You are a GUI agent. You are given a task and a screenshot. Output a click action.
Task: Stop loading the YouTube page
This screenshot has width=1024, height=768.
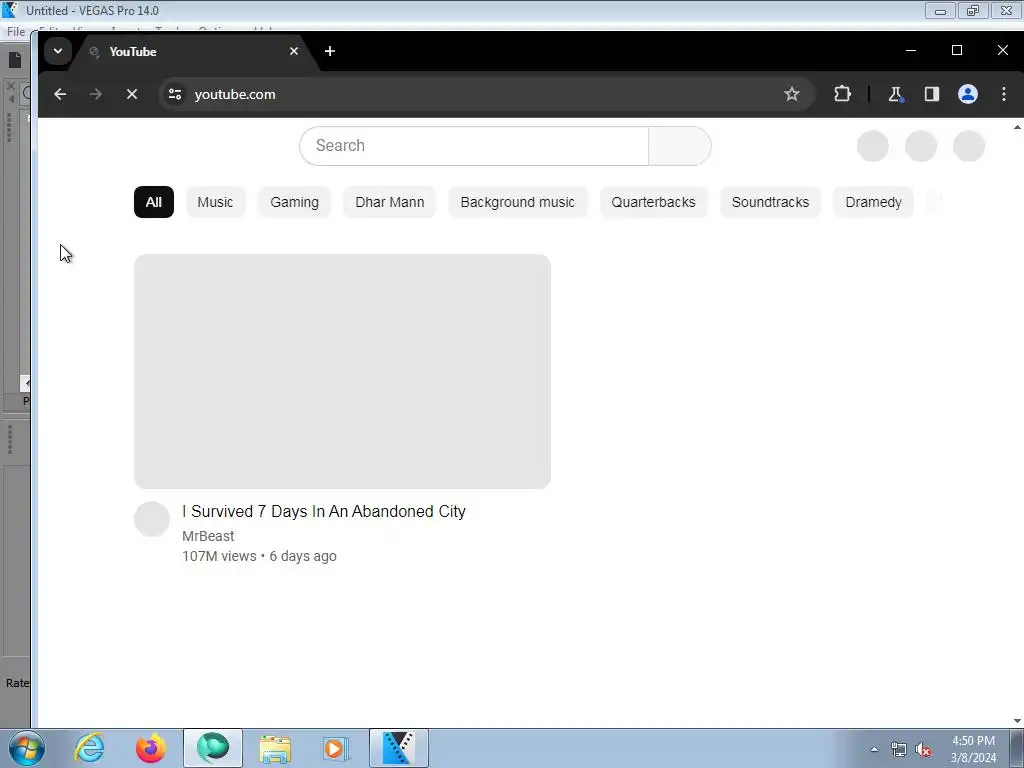click(x=132, y=94)
